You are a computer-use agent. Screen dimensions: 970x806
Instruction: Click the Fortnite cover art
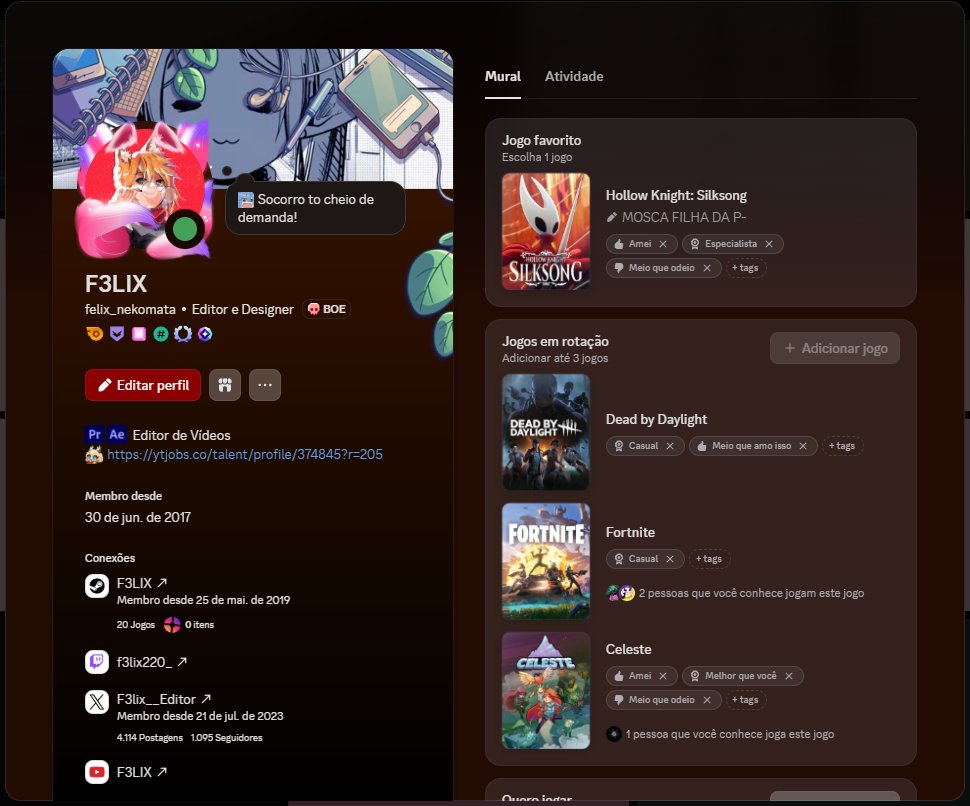[x=546, y=561]
